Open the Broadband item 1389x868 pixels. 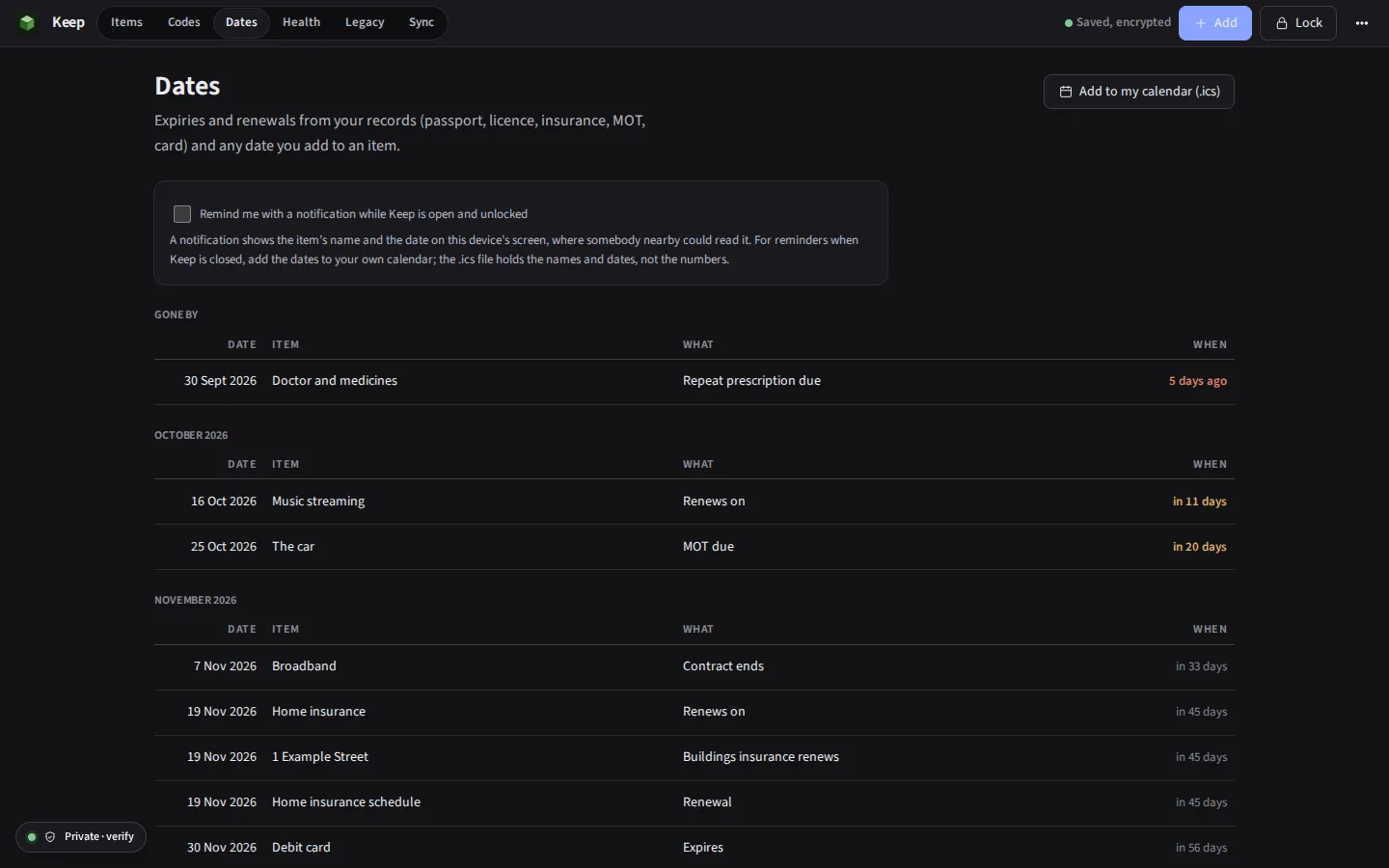tap(304, 666)
